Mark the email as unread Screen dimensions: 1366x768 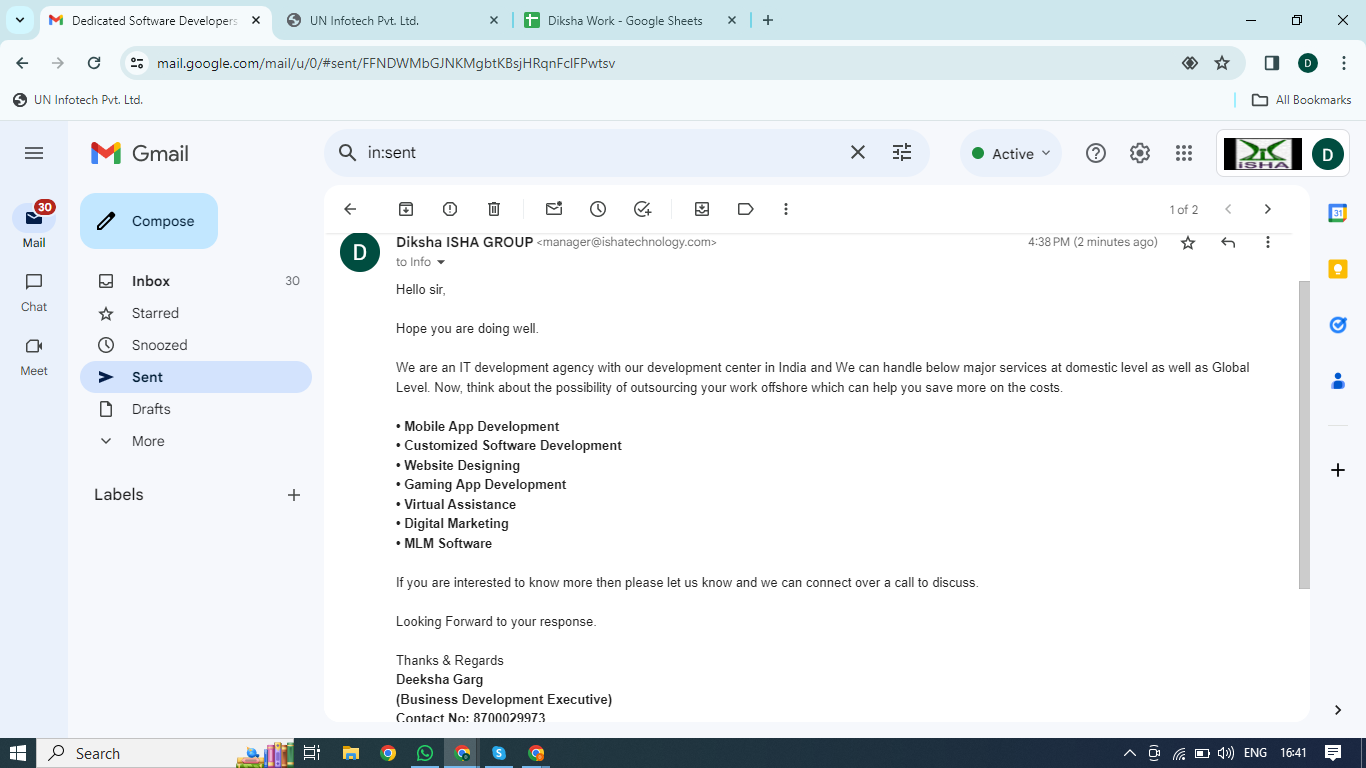pos(554,209)
